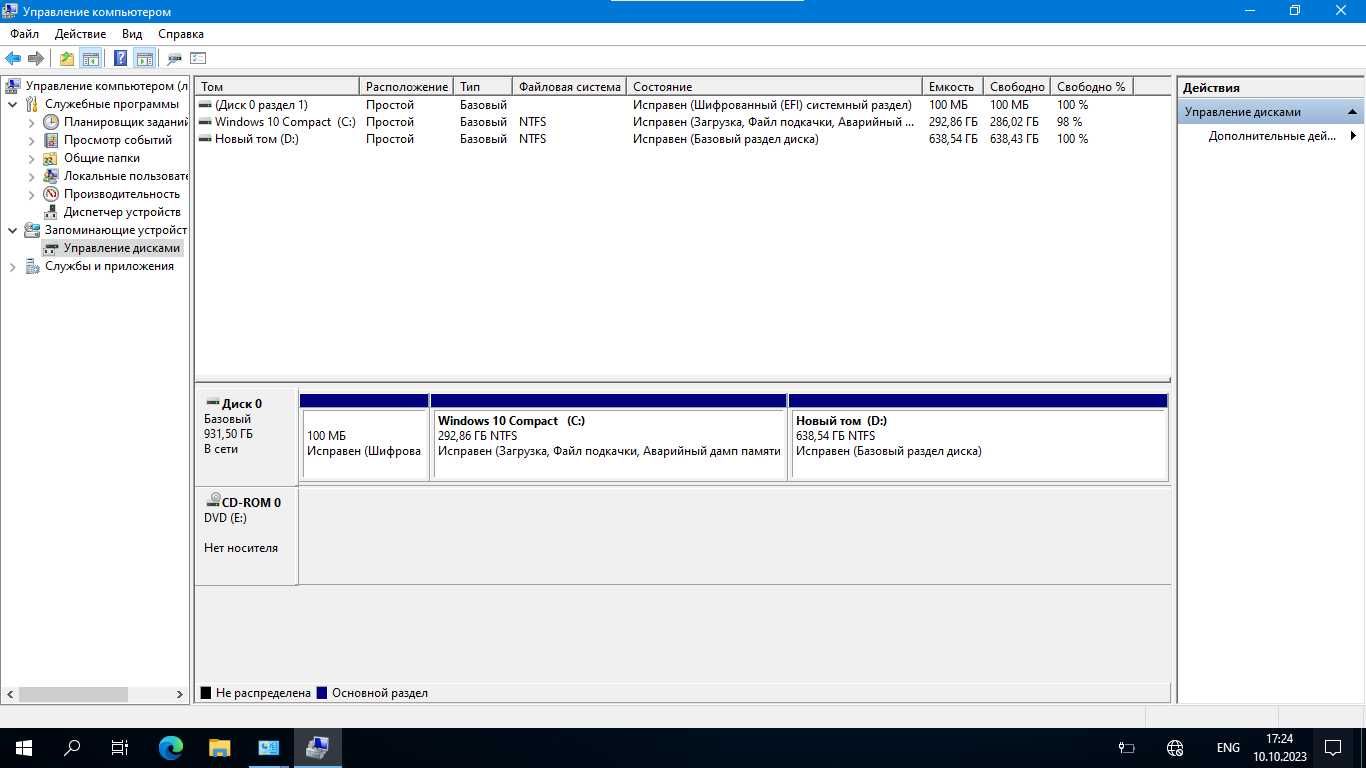The height and width of the screenshot is (768, 1366).
Task: Sort volumes by the Том column header
Action: (x=277, y=87)
